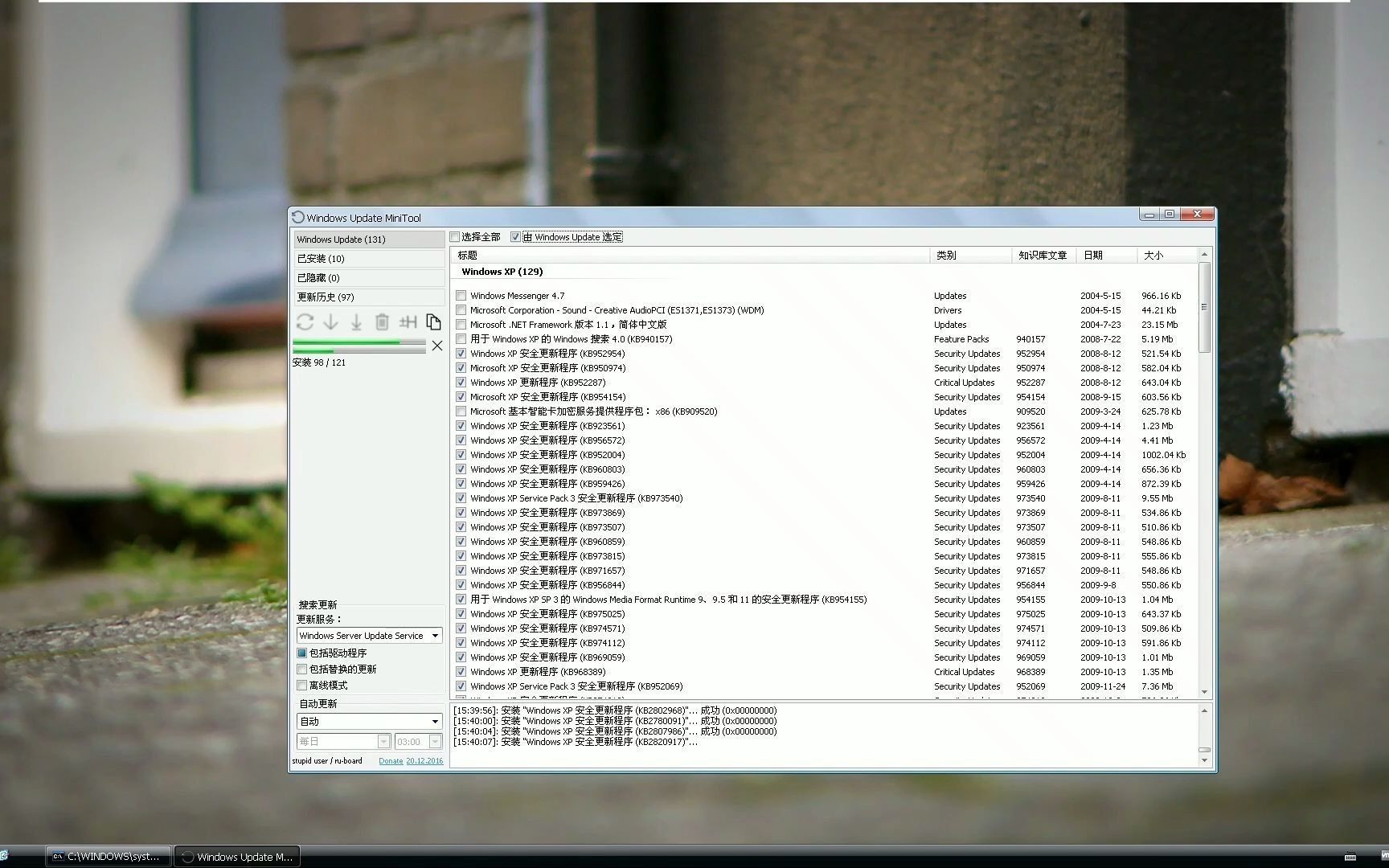Click update list scroll up arrow
Image resolution: width=1389 pixels, height=868 pixels.
1204,254
